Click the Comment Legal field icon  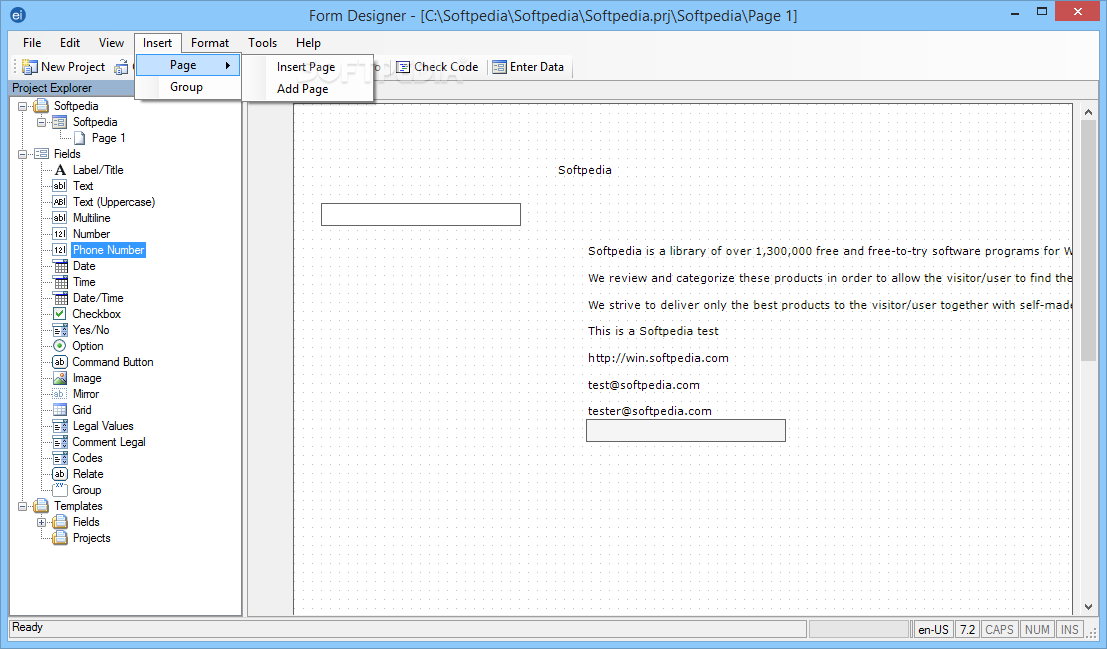click(60, 442)
